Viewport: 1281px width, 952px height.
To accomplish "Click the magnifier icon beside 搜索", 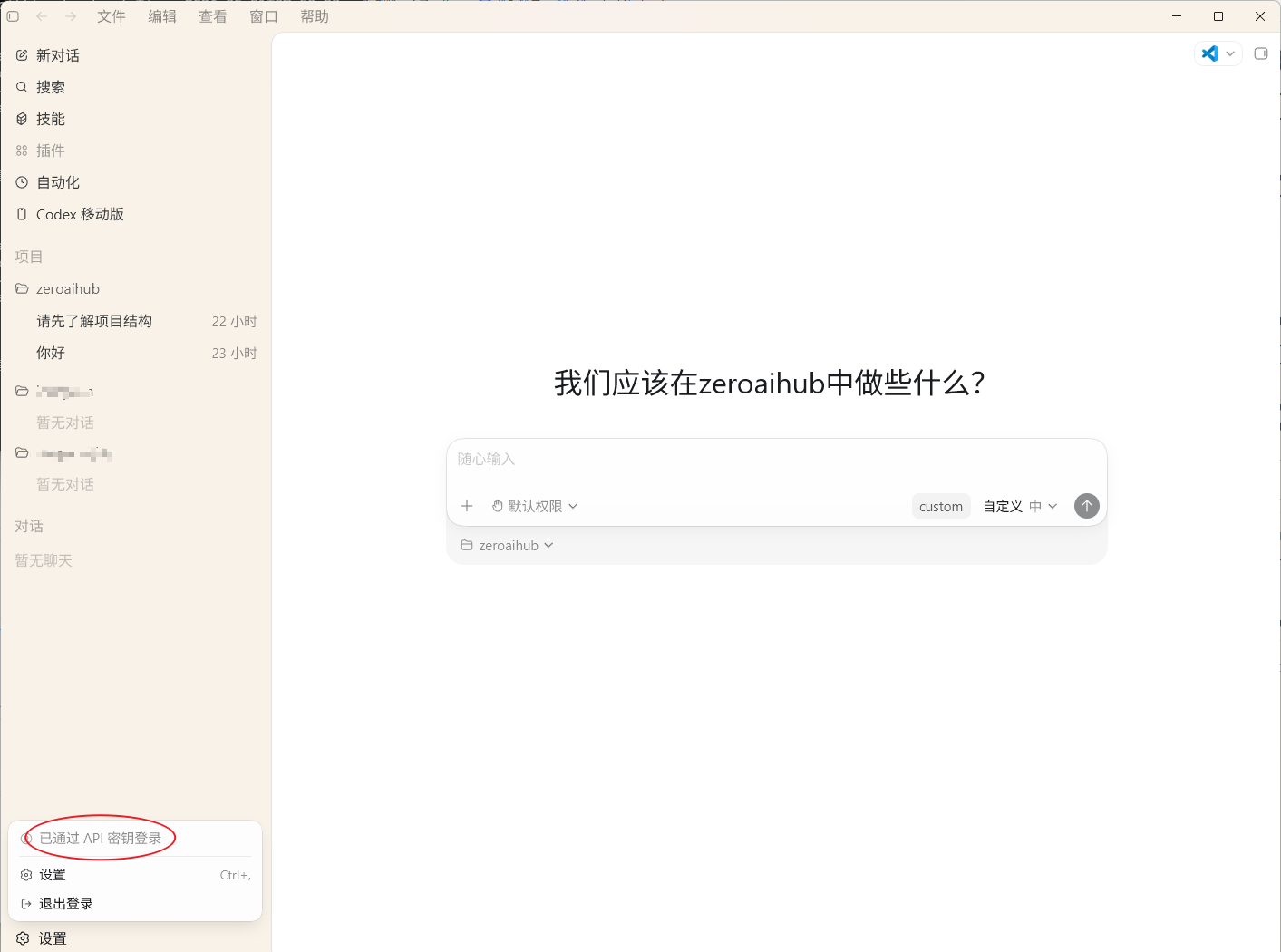I will click(x=22, y=87).
